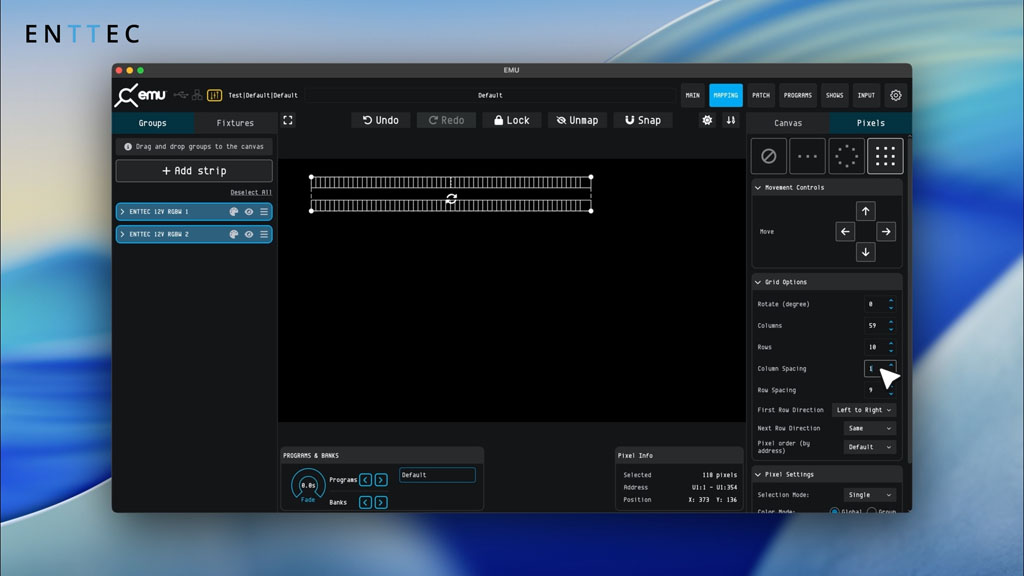Select the grid pixel layout icon
Viewport: 1024px width, 576px height.
click(x=885, y=156)
